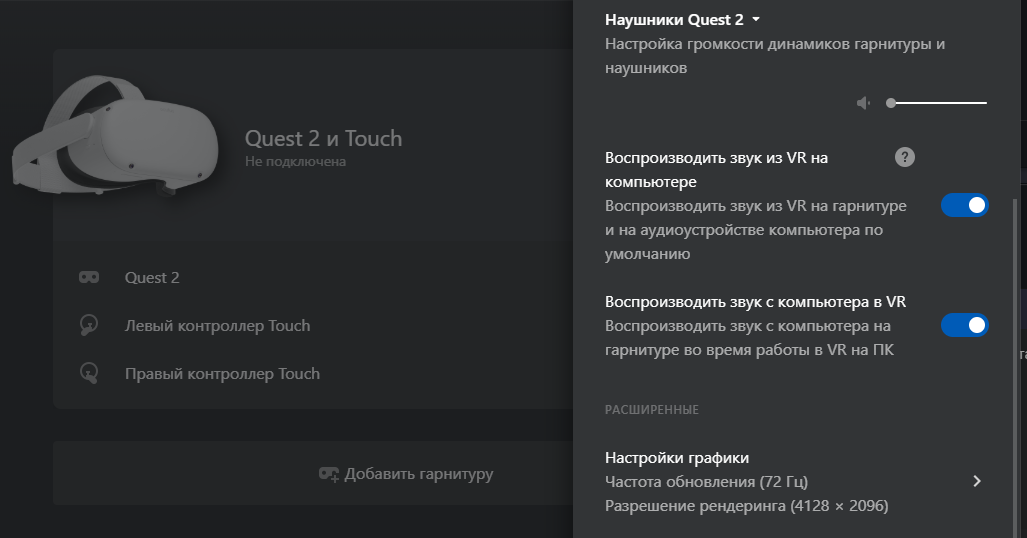
Task: Open help question mark for VR audio mirroring
Action: pyautogui.click(x=905, y=157)
